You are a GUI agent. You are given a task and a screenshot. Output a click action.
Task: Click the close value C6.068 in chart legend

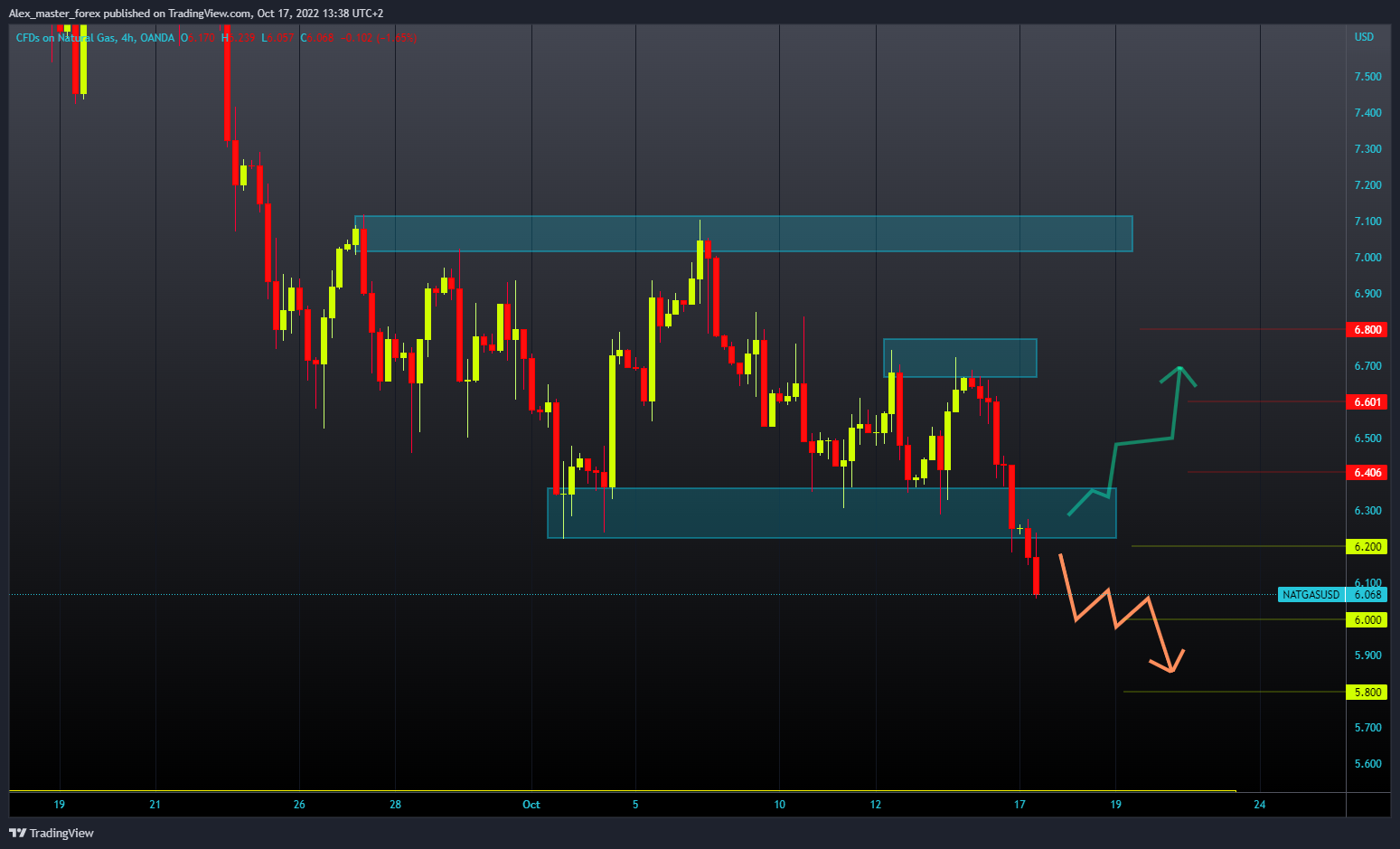(317, 38)
